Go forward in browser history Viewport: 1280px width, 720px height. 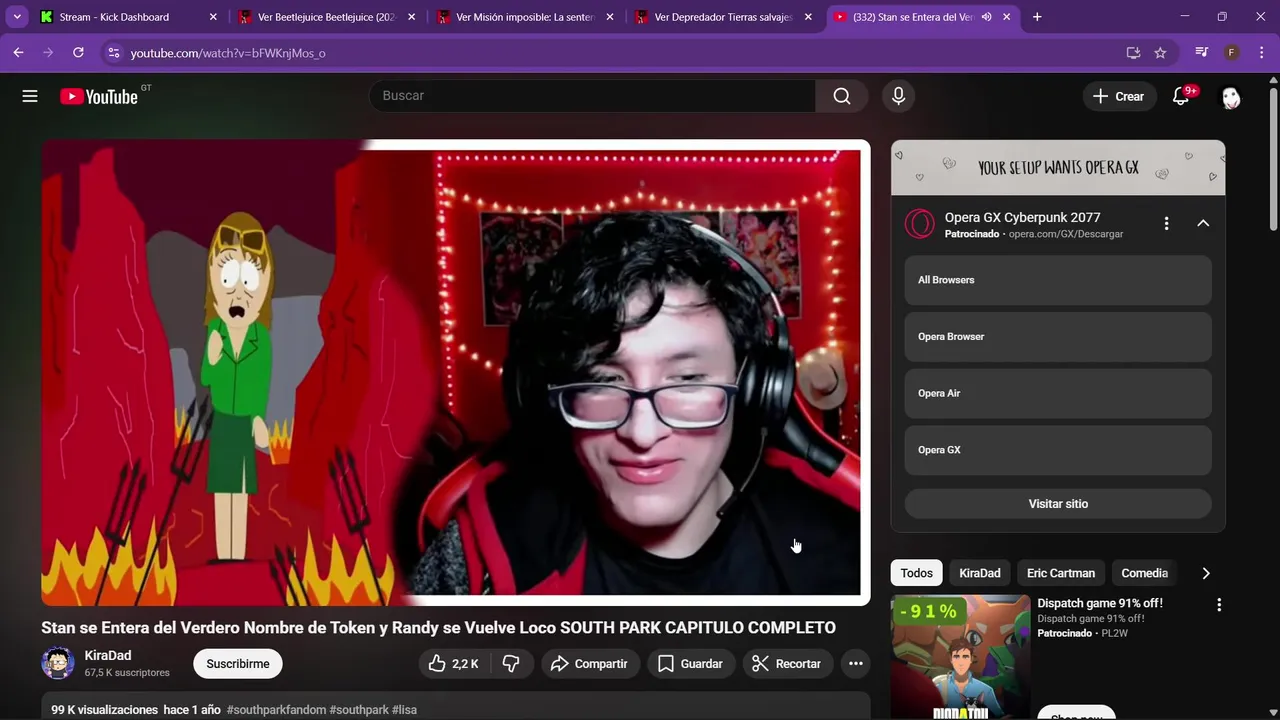point(48,52)
